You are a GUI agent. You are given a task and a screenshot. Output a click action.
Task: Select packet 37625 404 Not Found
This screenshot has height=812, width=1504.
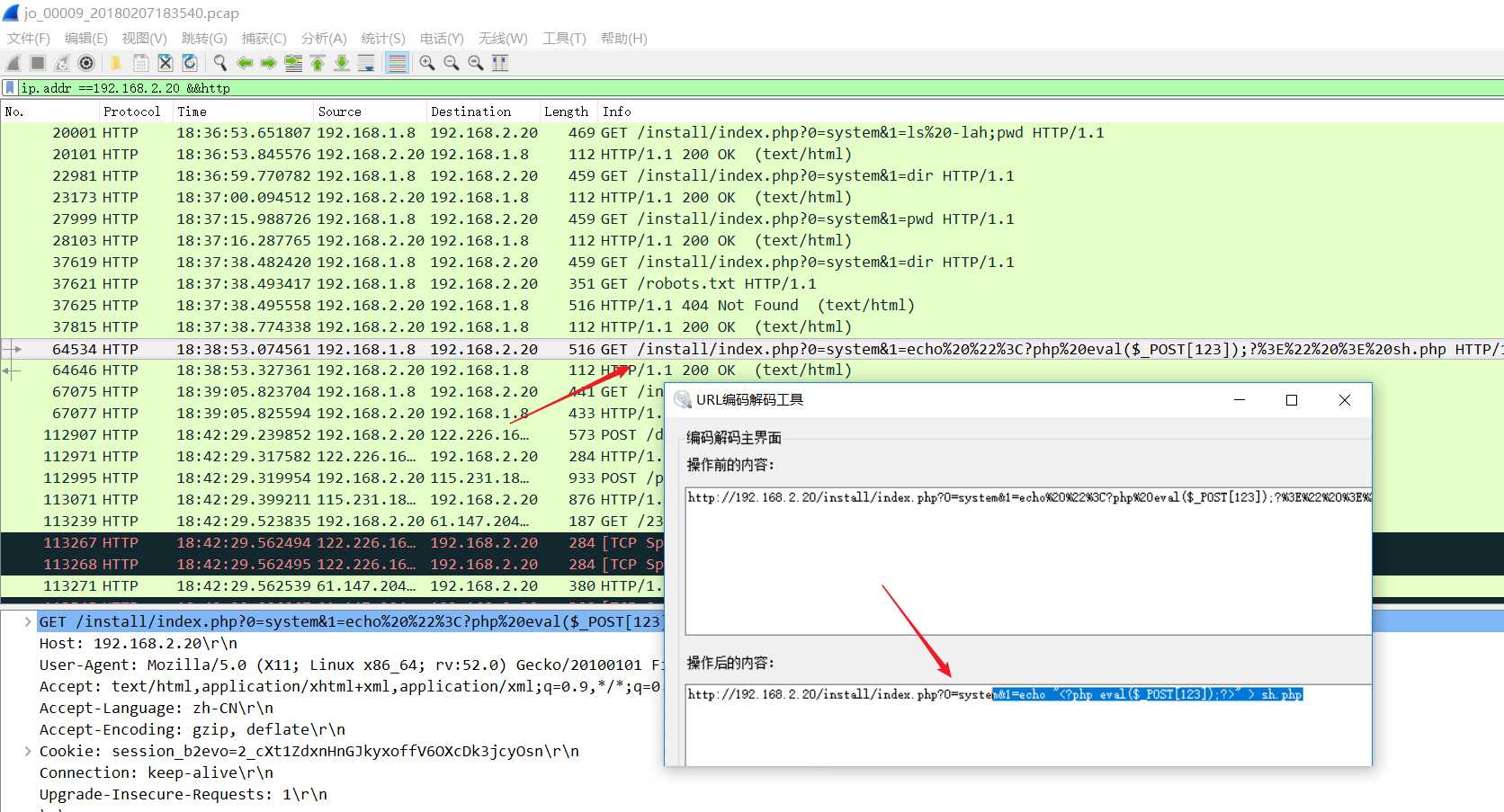click(x=752, y=305)
